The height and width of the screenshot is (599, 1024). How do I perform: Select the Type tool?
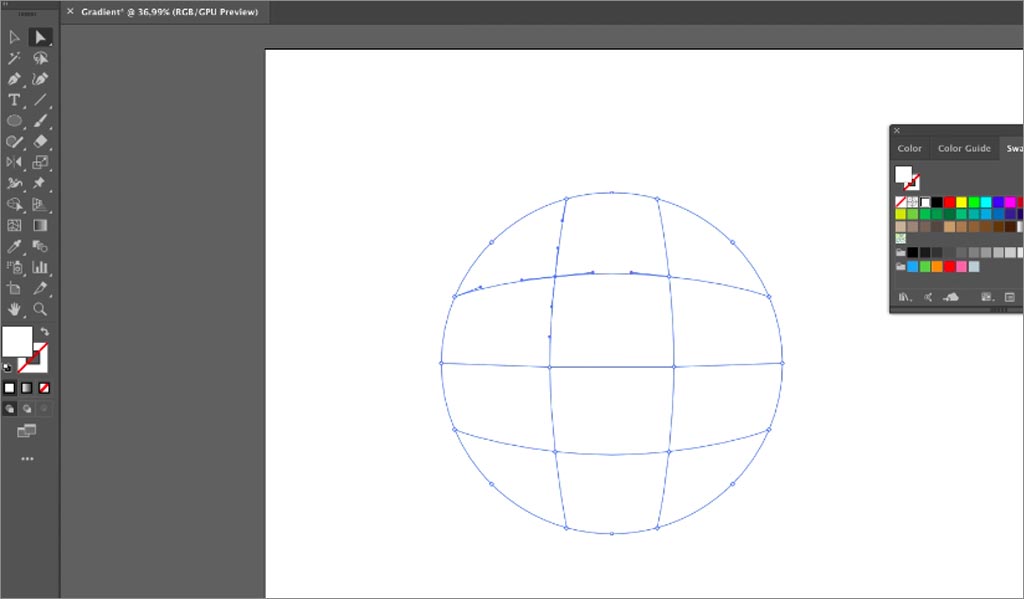[x=13, y=100]
